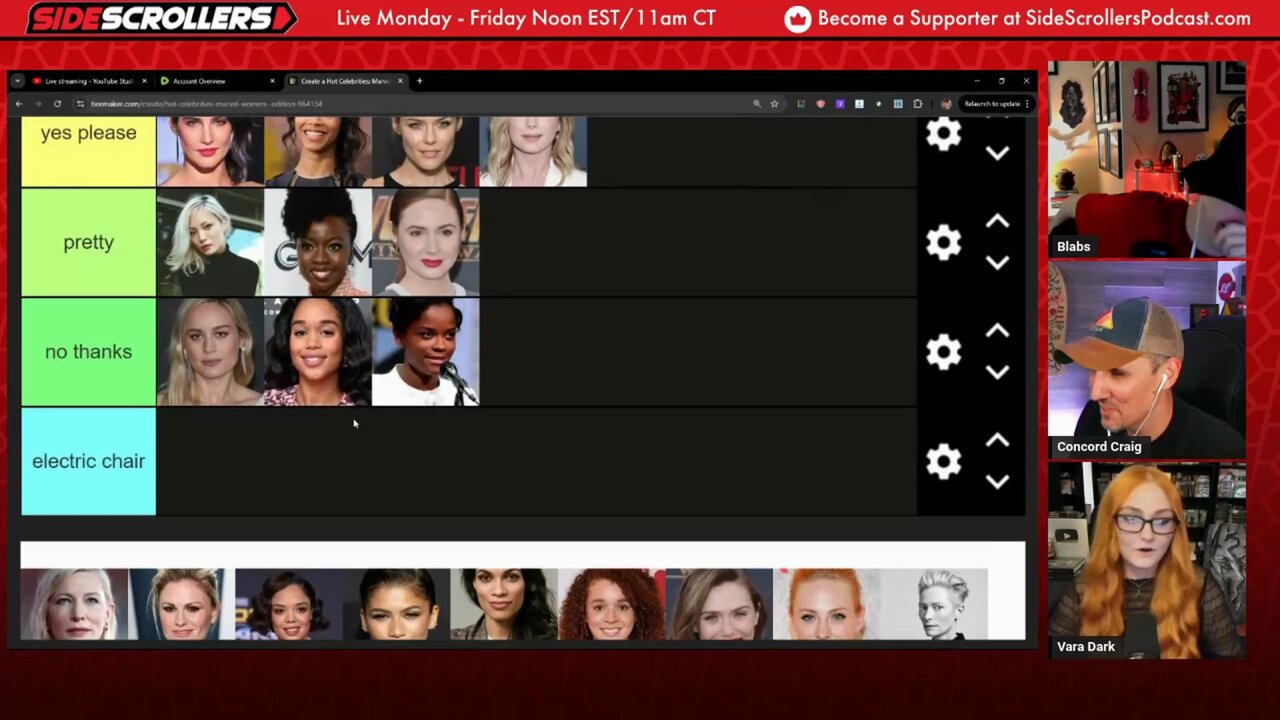Click the red shield extension icon

(x=820, y=104)
